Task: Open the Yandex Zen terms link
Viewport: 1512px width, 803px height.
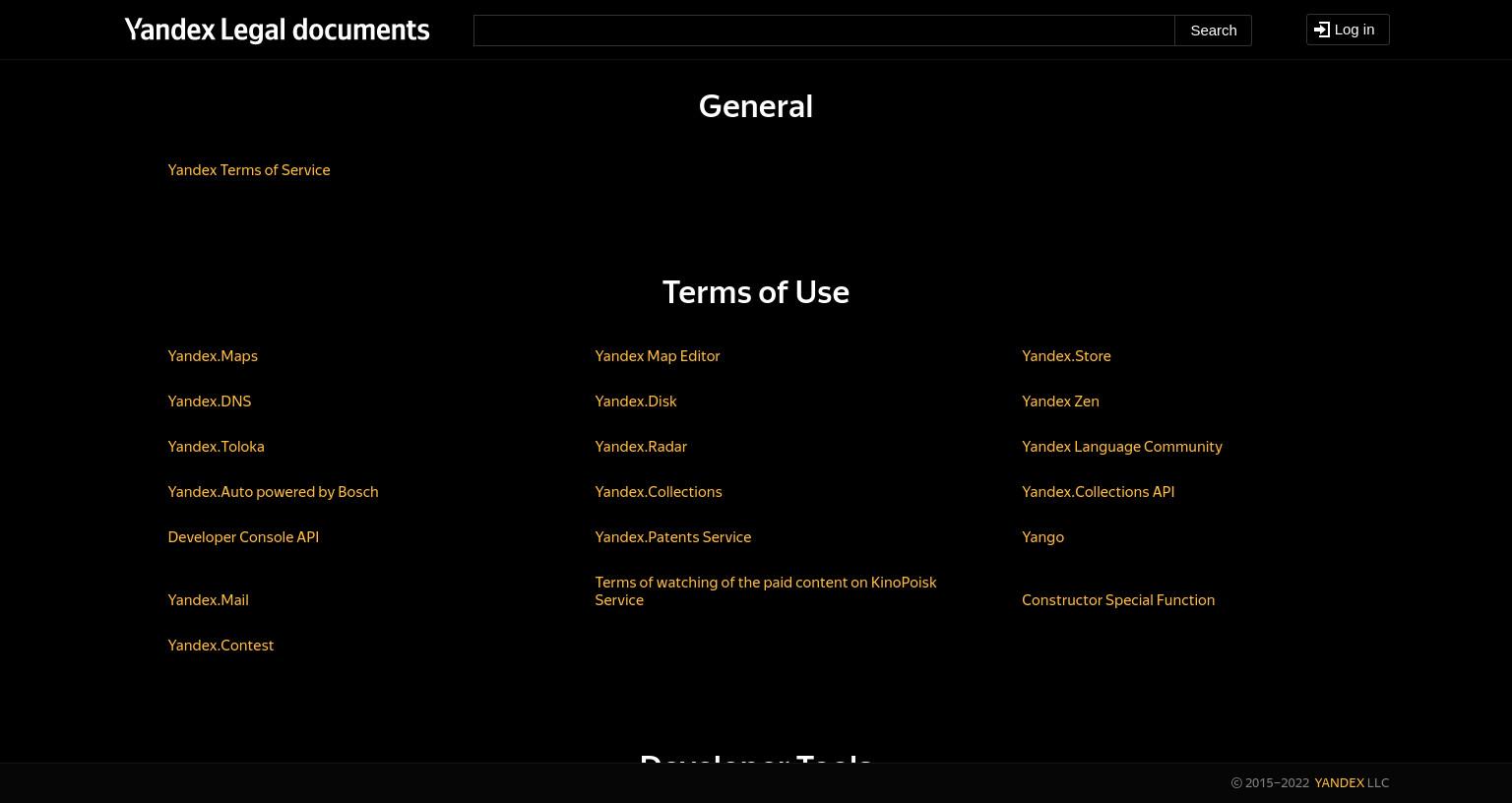Action: (1060, 401)
